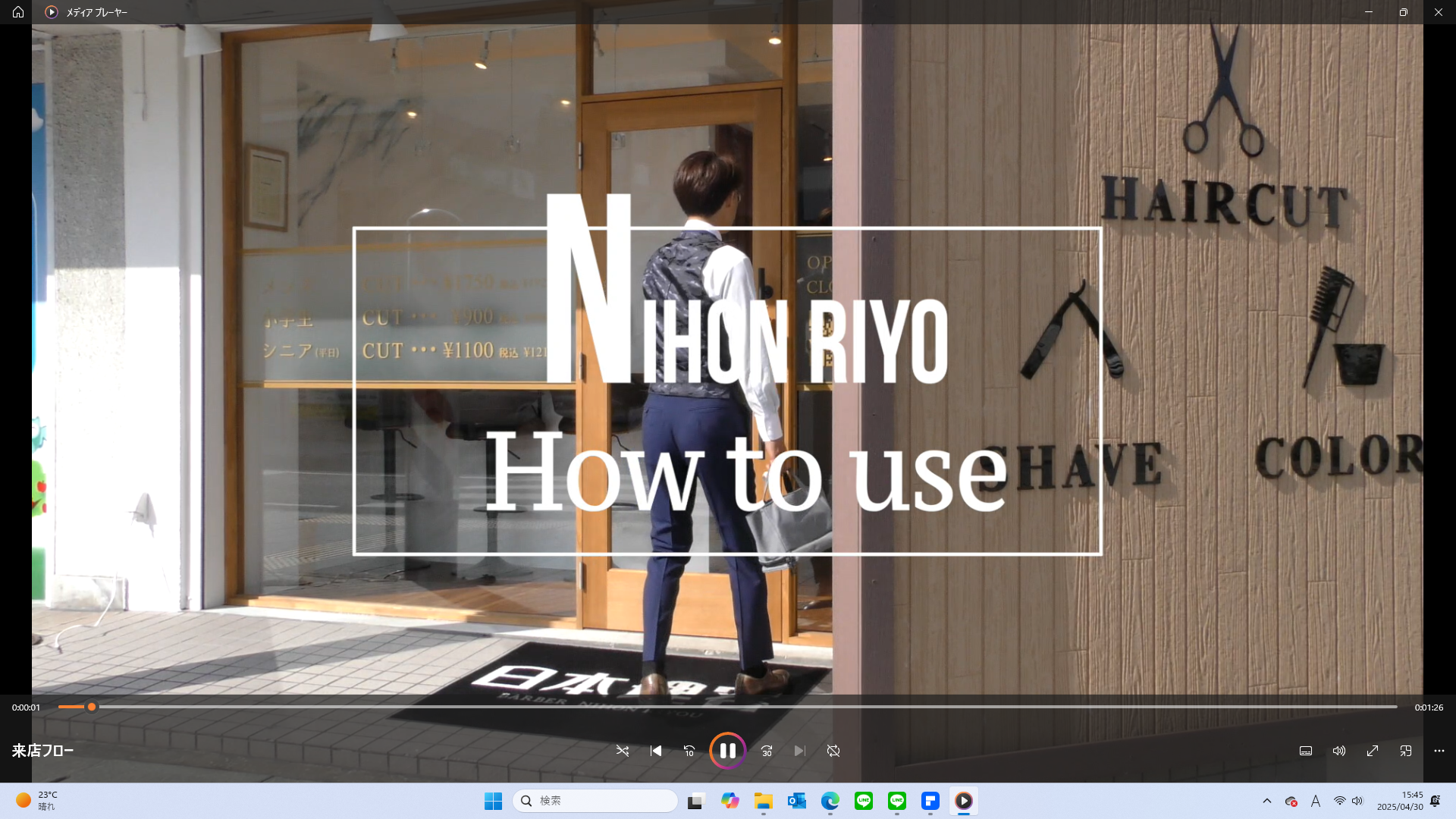Show hidden system tray icons
Viewport: 1456px width, 819px height.
[1267, 801]
